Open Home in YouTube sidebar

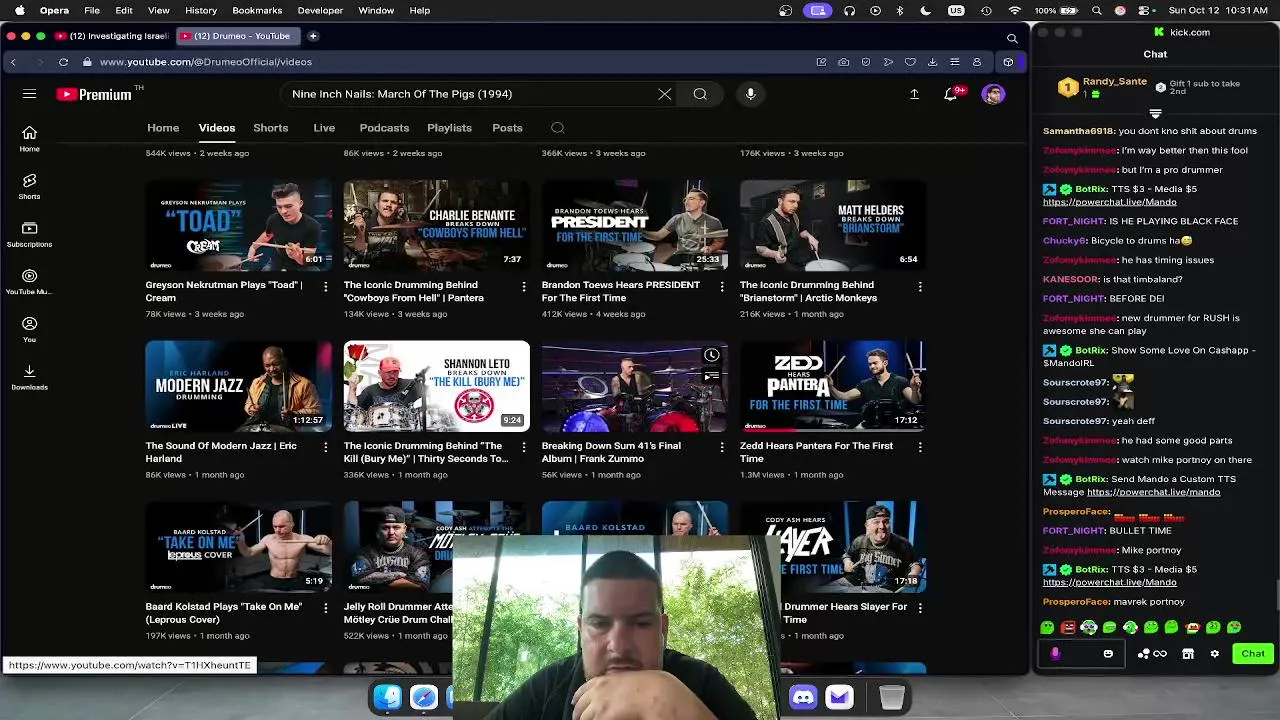pos(29,139)
